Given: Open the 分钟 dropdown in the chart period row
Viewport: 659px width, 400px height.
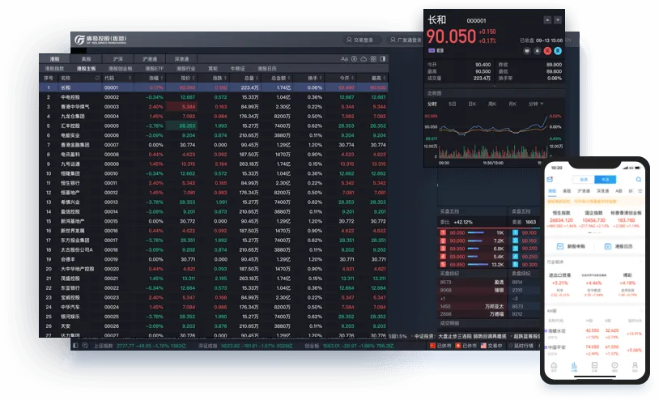Looking at the screenshot, I should 534,102.
